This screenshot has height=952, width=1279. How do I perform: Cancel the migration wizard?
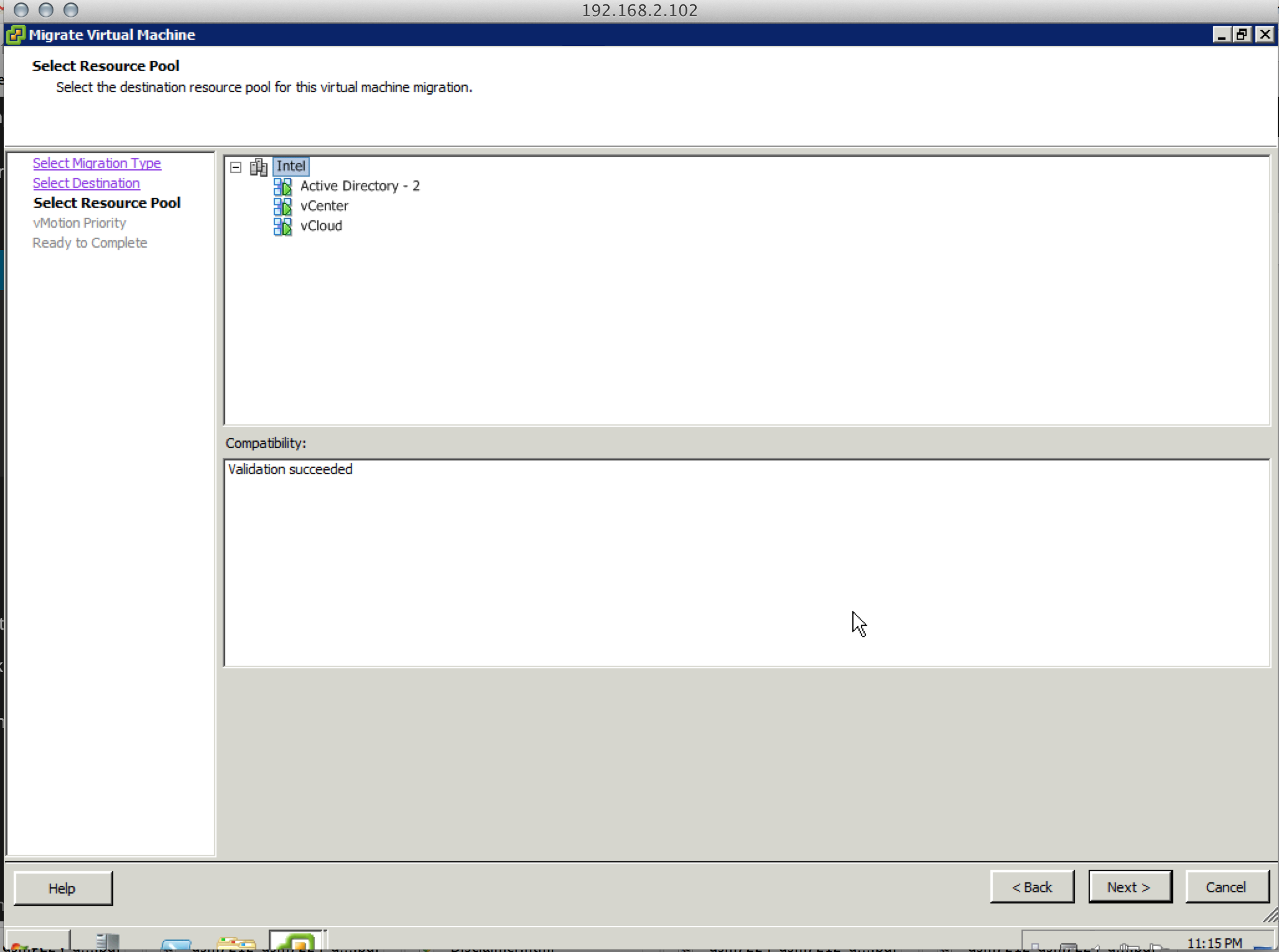pos(1226,887)
